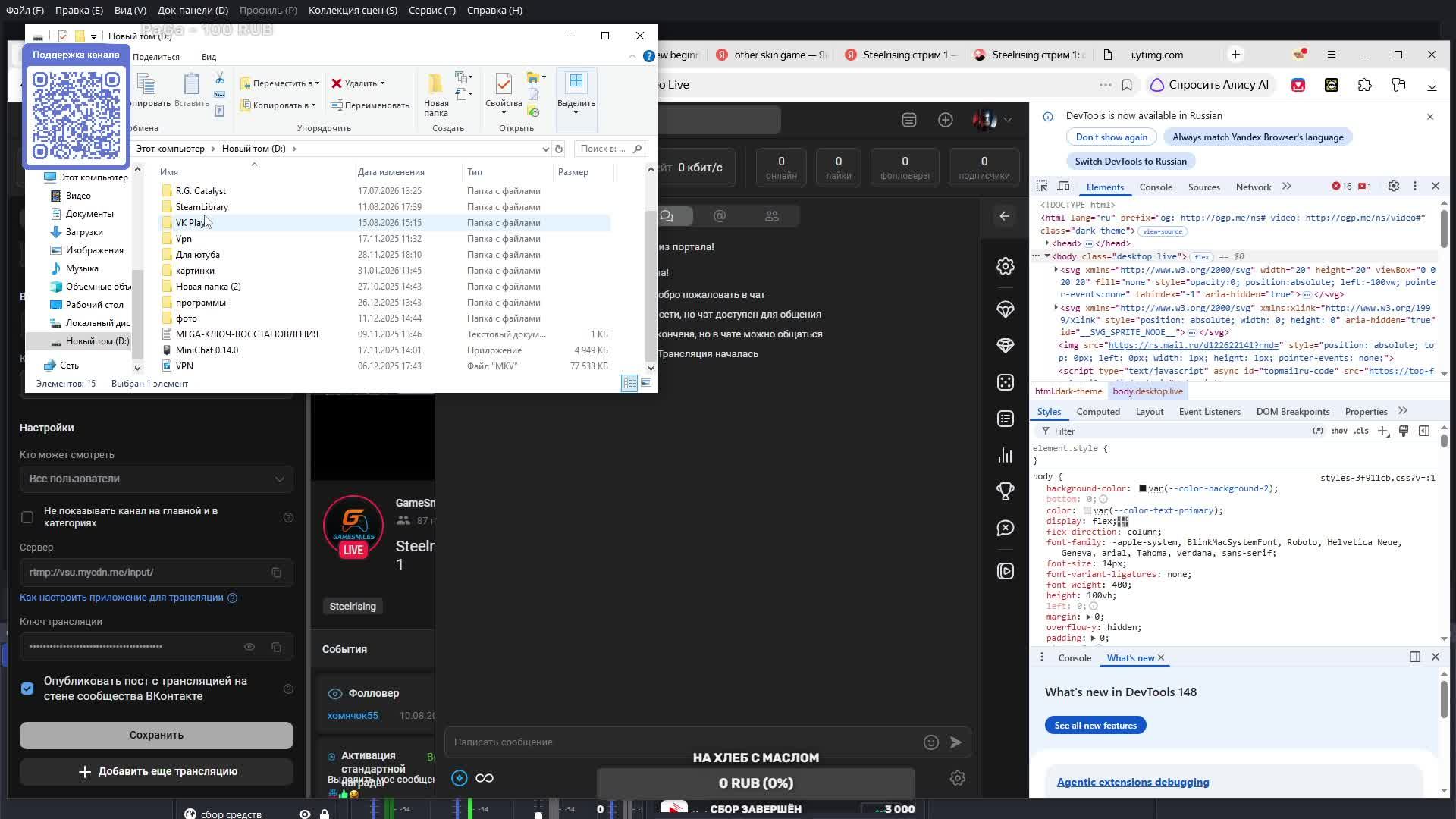Click 'Добавить еще трансляцию' button
This screenshot has width=1456, height=819.
pyautogui.click(x=156, y=771)
